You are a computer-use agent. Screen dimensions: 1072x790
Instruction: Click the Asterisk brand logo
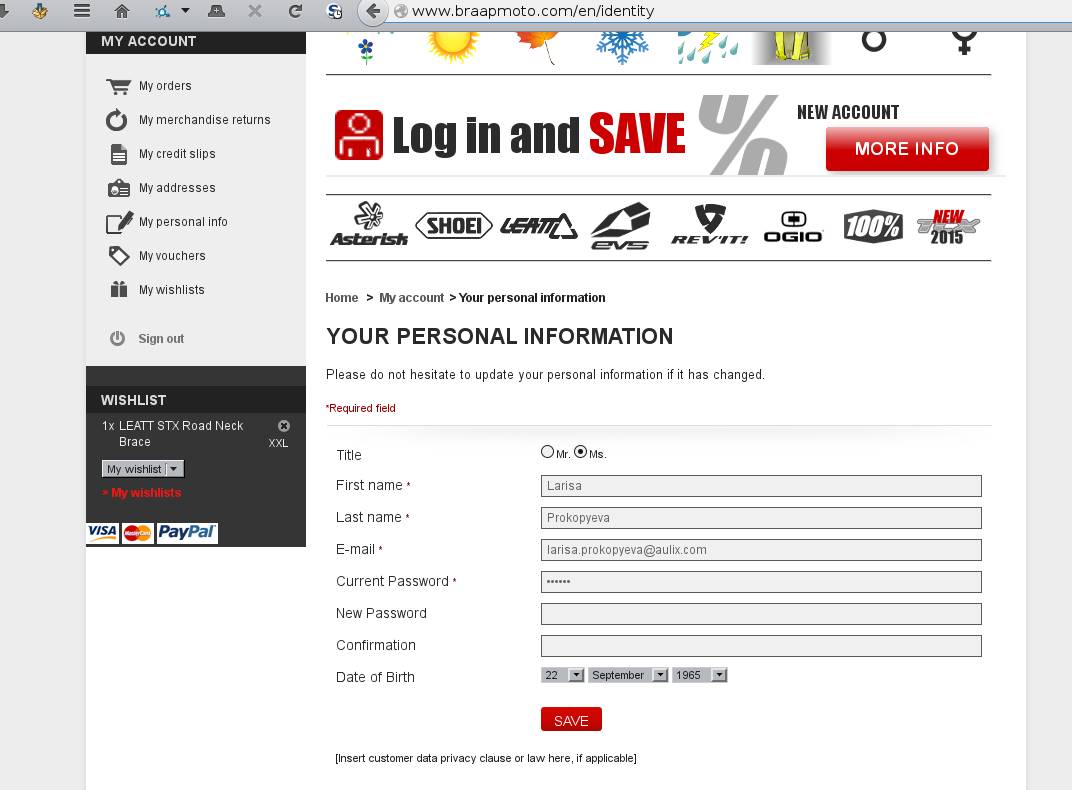tap(369, 224)
